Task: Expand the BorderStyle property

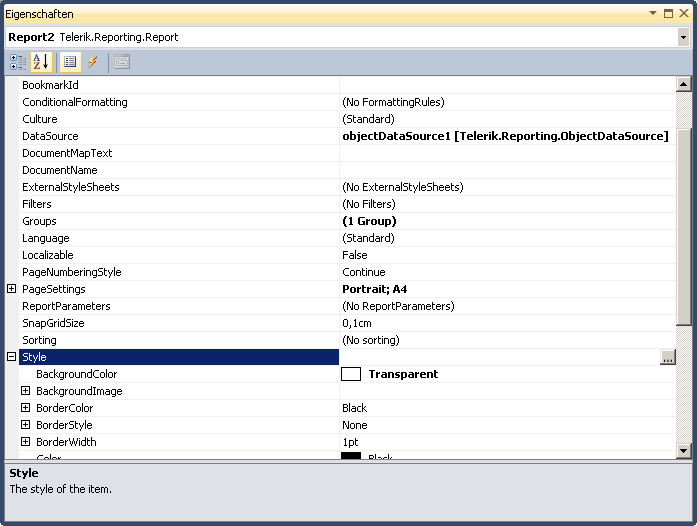Action: [x=26, y=425]
